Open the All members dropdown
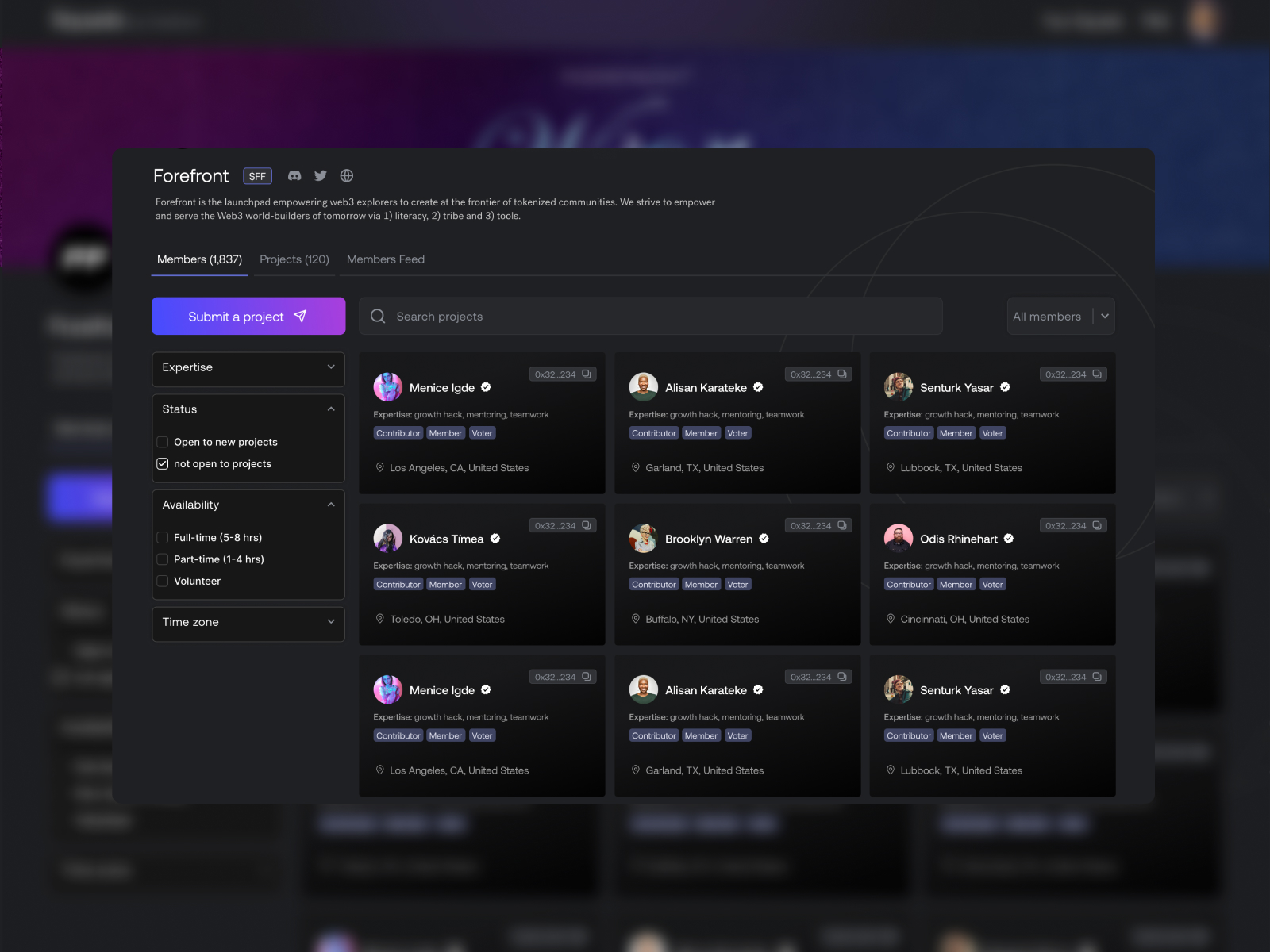The width and height of the screenshot is (1270, 952). point(1061,317)
